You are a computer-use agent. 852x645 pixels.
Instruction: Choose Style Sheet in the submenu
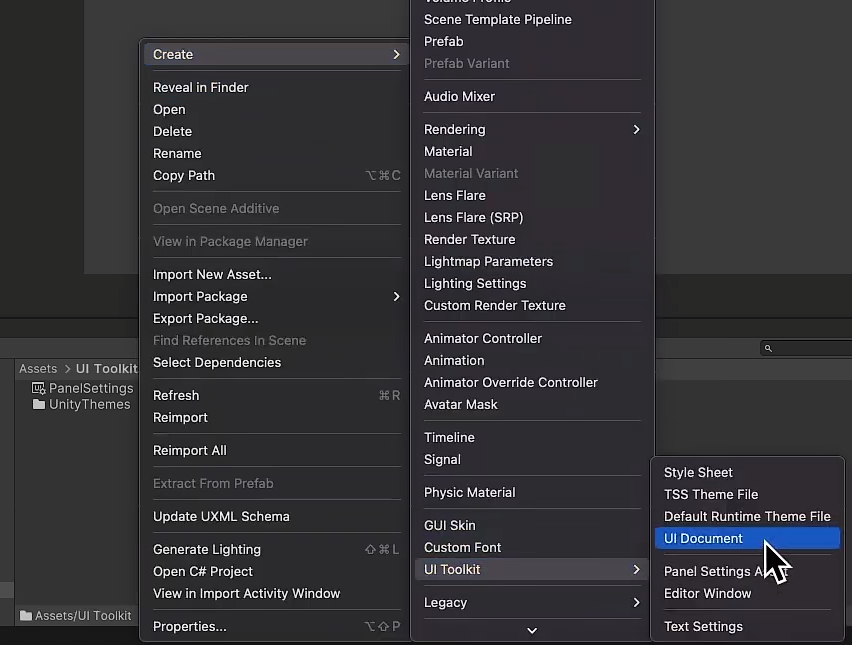747,472
